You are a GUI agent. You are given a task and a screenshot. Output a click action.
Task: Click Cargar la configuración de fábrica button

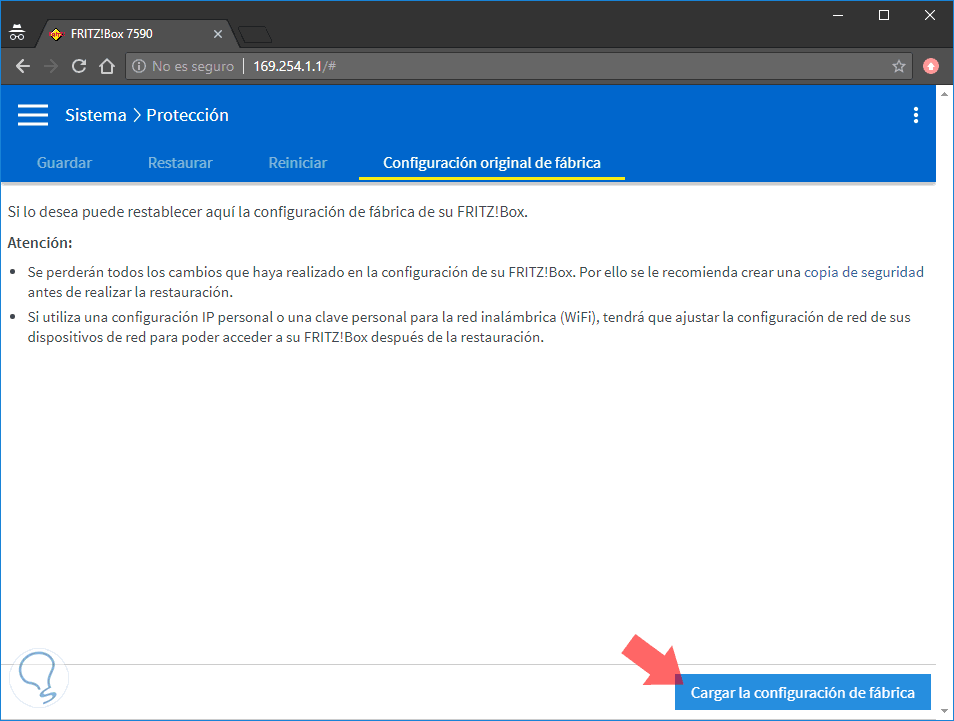pyautogui.click(x=803, y=692)
